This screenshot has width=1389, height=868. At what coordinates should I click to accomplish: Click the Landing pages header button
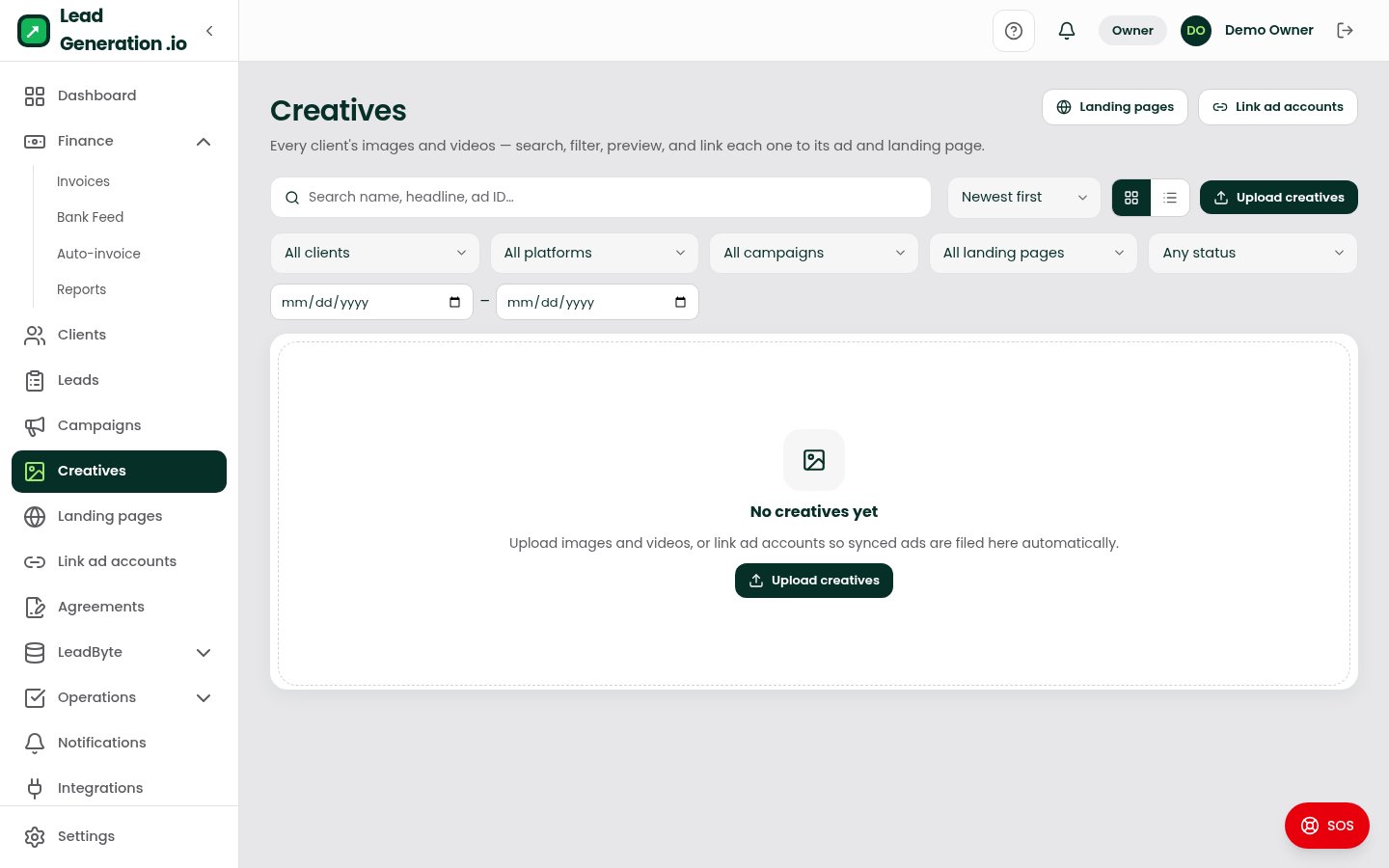tap(1115, 107)
